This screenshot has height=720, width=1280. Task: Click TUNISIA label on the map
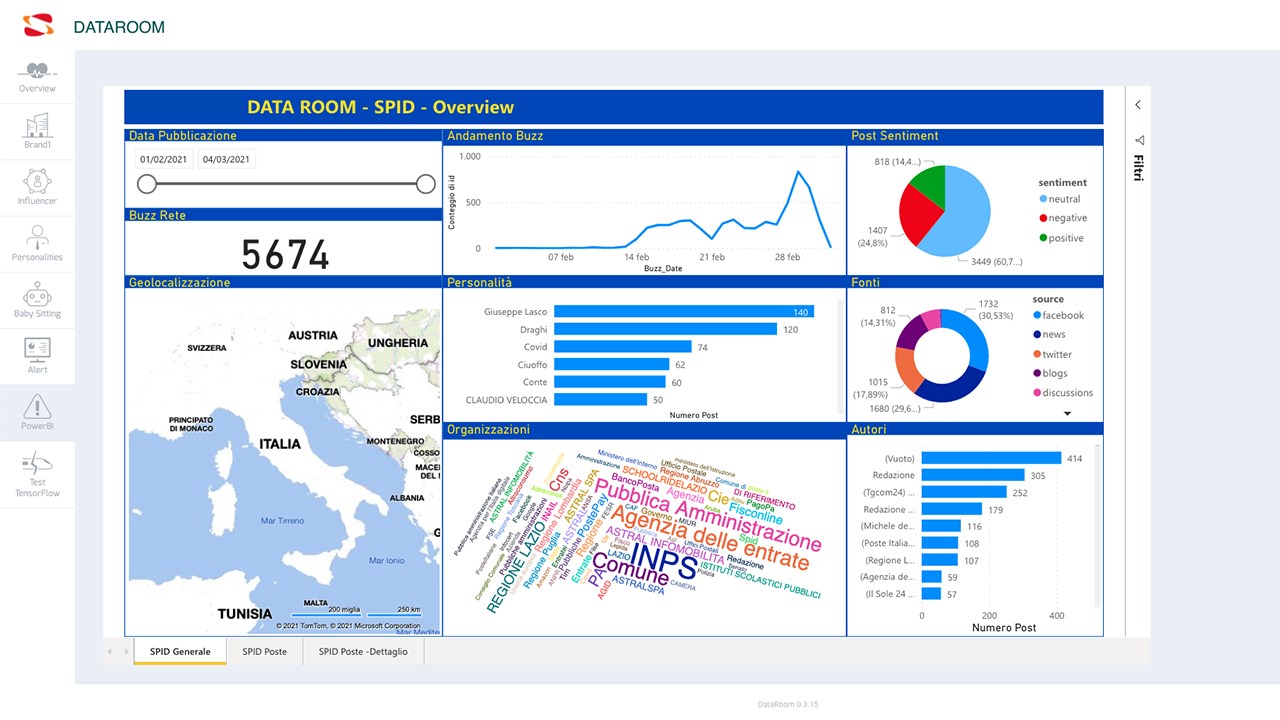tap(245, 613)
